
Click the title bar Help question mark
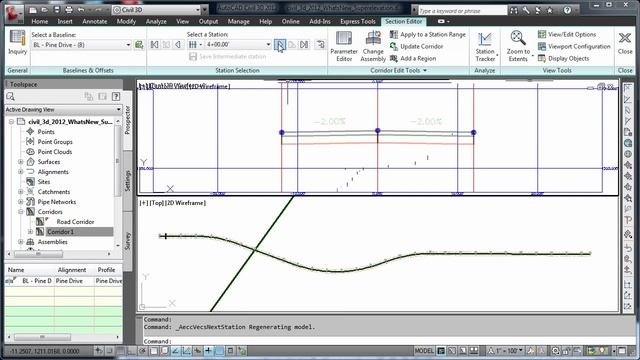(567, 10)
